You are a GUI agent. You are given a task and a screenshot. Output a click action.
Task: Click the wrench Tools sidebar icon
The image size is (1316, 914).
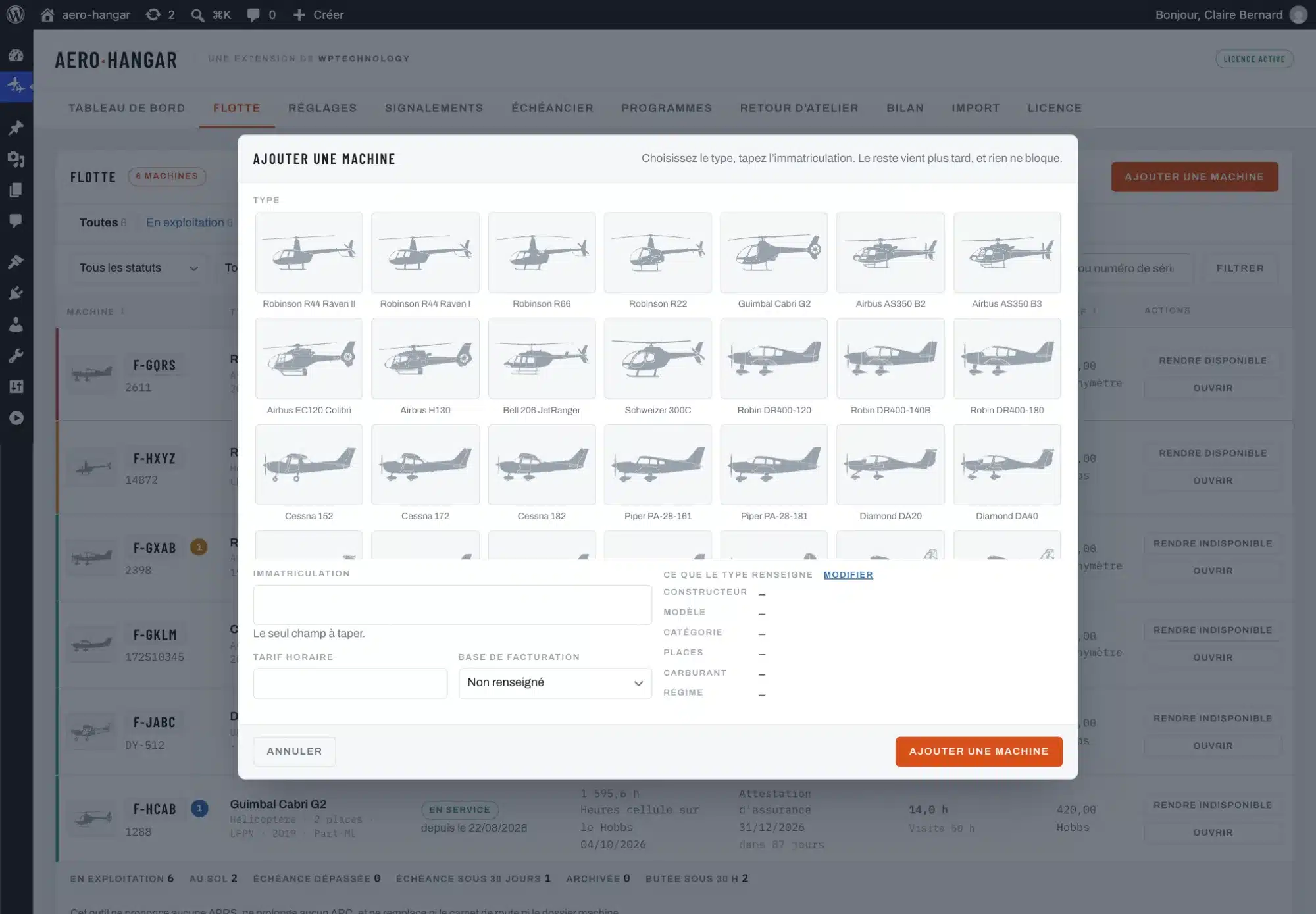[16, 356]
